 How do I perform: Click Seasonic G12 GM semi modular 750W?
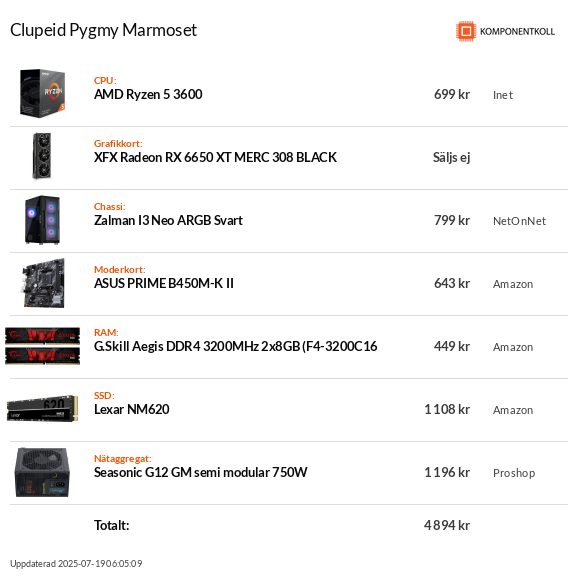pos(201,472)
